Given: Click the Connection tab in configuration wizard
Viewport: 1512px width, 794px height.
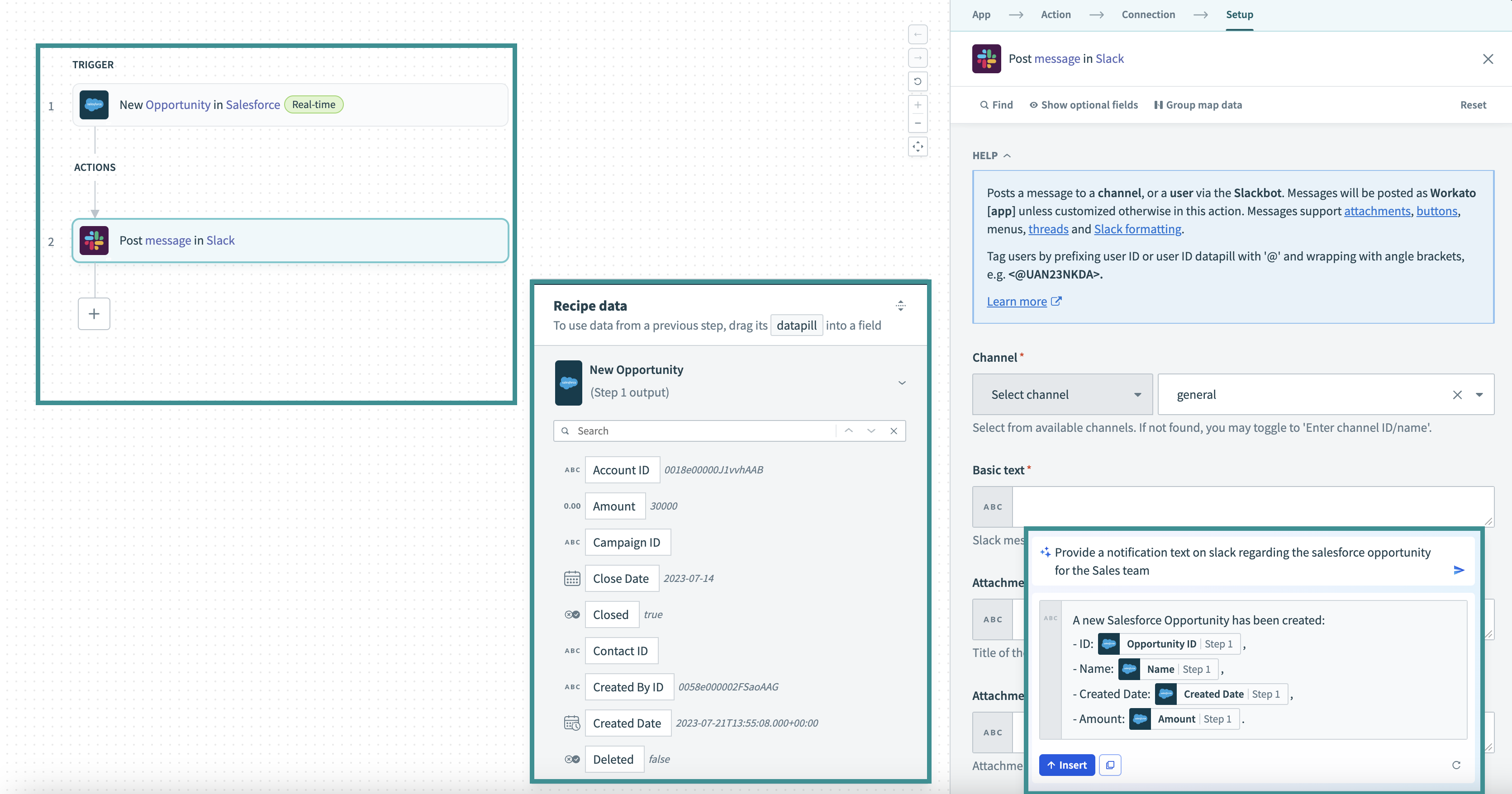Looking at the screenshot, I should [x=1148, y=14].
